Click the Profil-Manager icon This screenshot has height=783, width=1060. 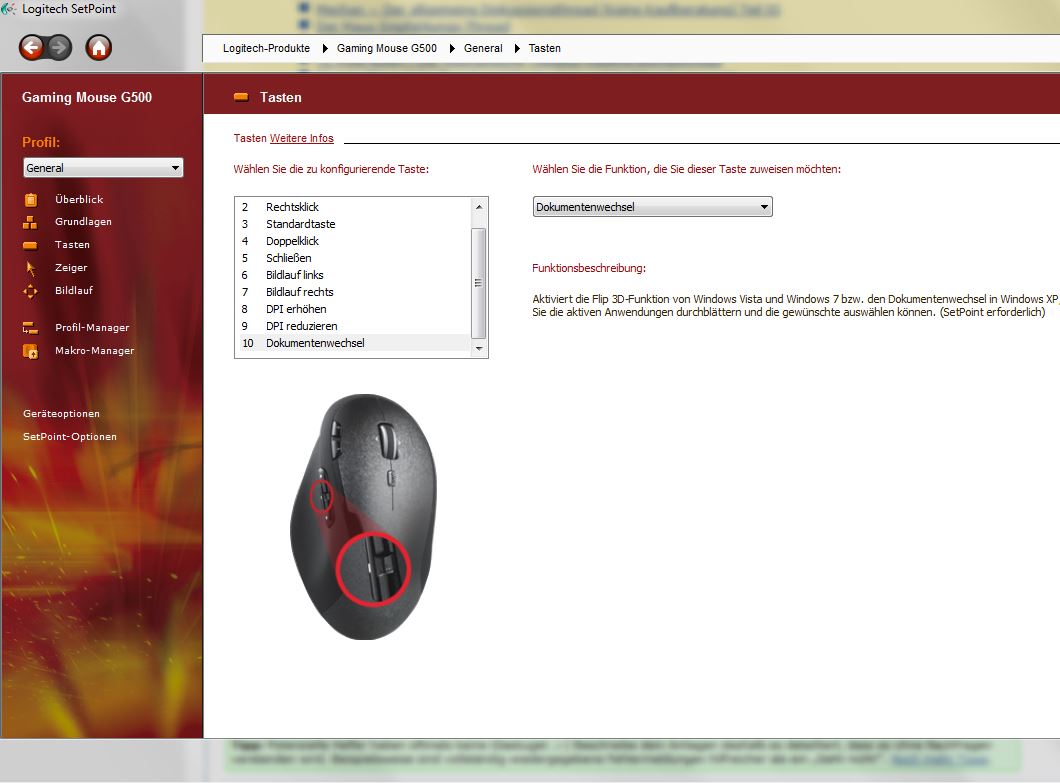[30, 328]
